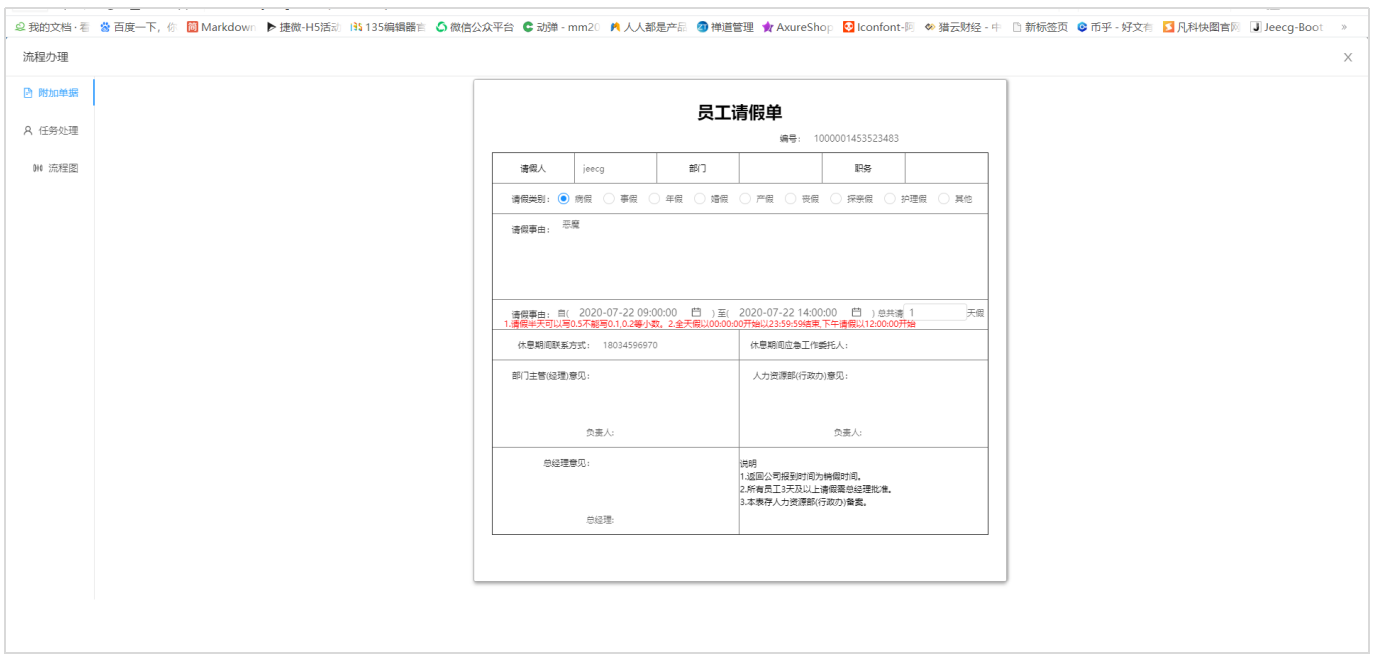This screenshot has height=660, width=1376.
Task: Focus the total leave days input
Action: click(x=934, y=313)
